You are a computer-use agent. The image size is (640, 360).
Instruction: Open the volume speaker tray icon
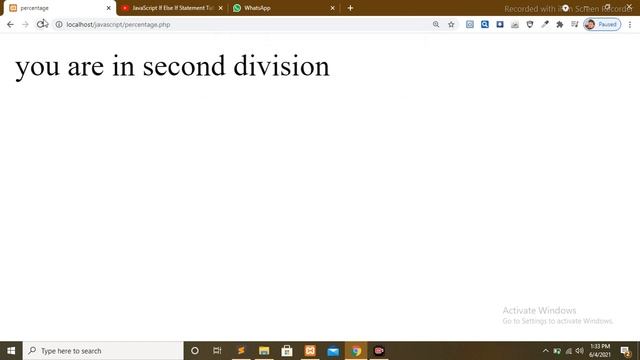(580, 351)
